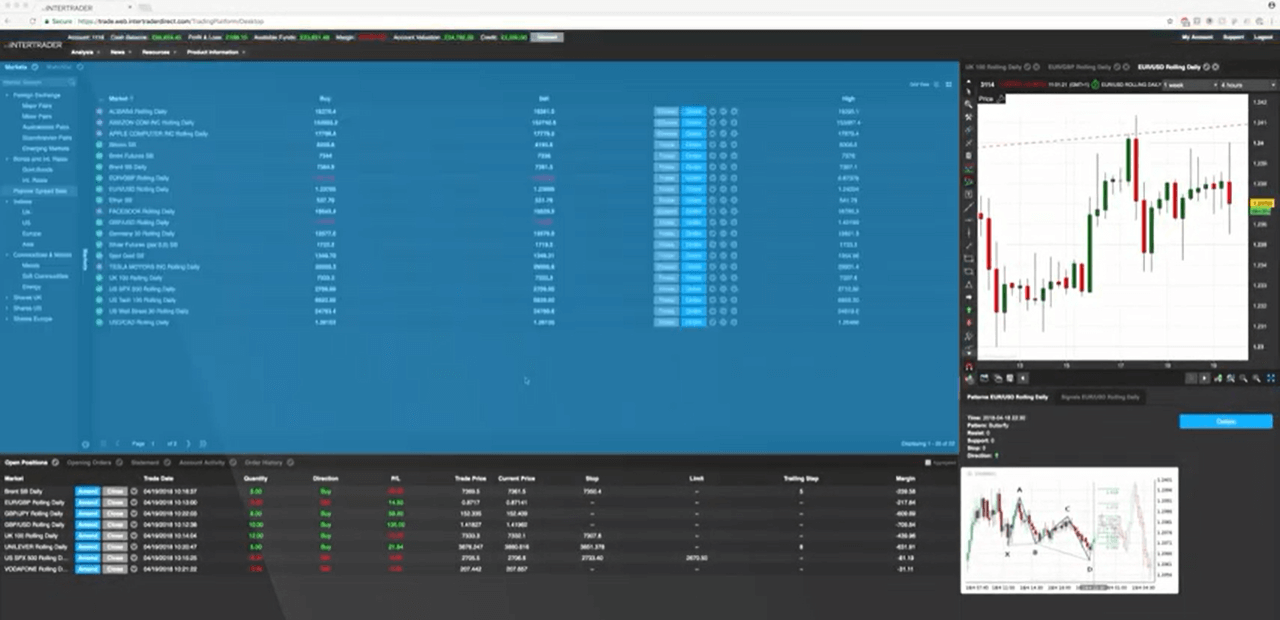
Task: Select Popular Spread Bets in the tree
Action: point(41,190)
